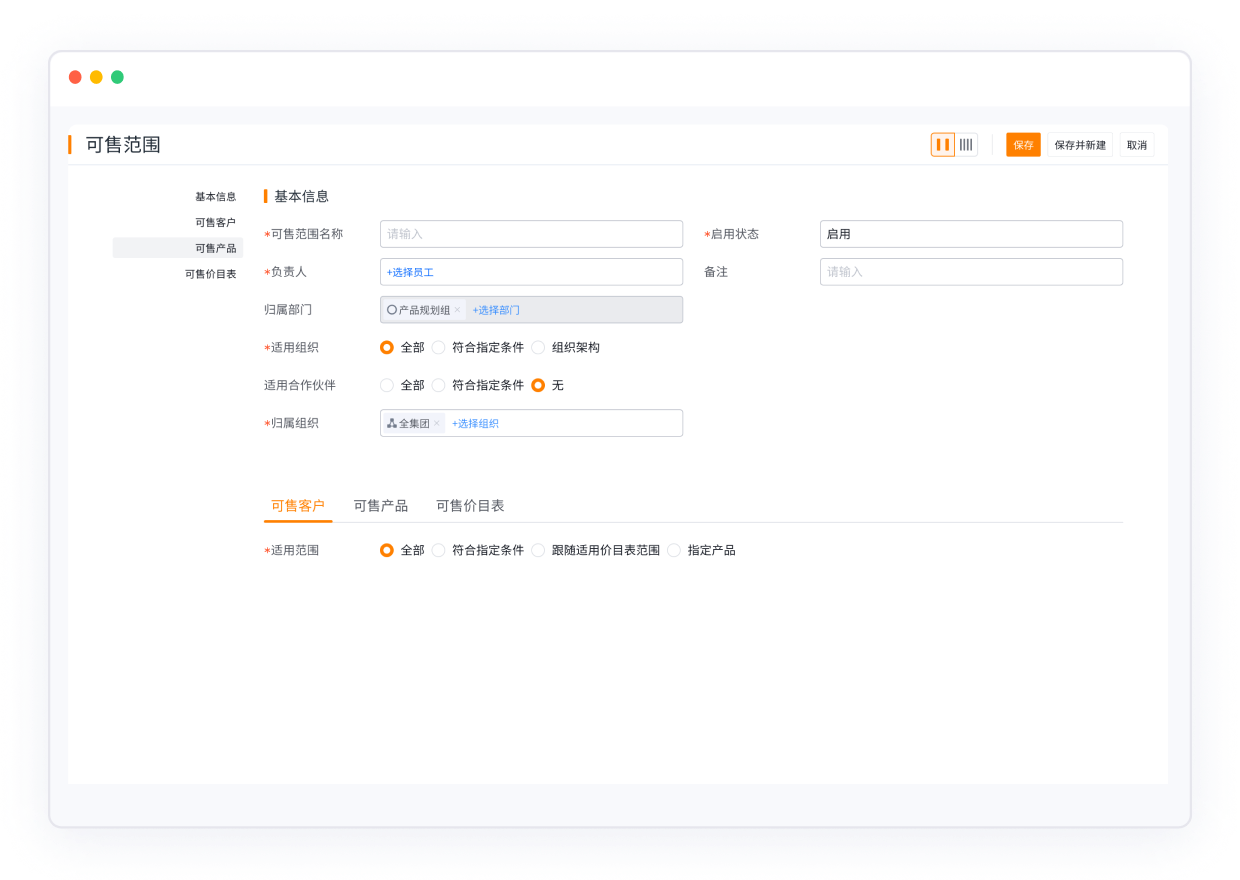The height and width of the screenshot is (880, 1240).
Task: Click the 可售范围名称 input field
Action: click(531, 233)
